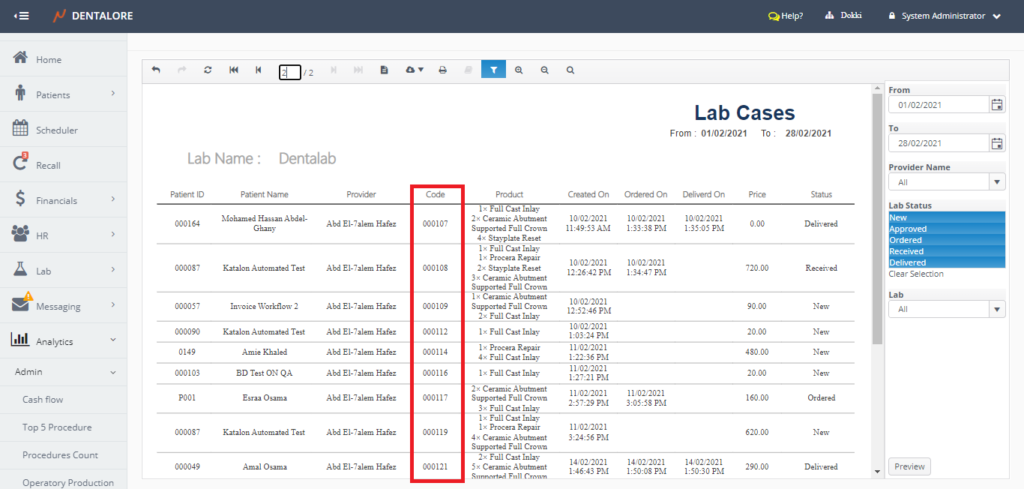1024x489 pixels.
Task: Toggle the filter panel funnel icon
Action: 493,70
